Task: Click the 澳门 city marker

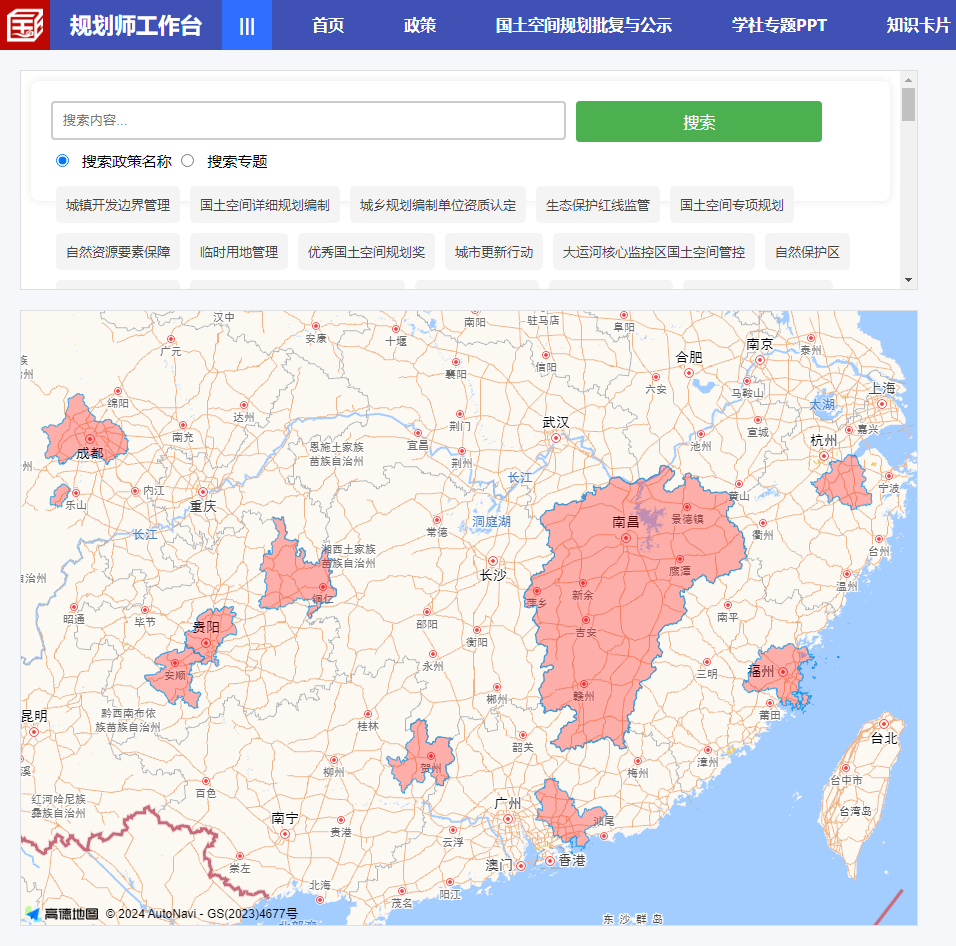Action: coord(521,866)
